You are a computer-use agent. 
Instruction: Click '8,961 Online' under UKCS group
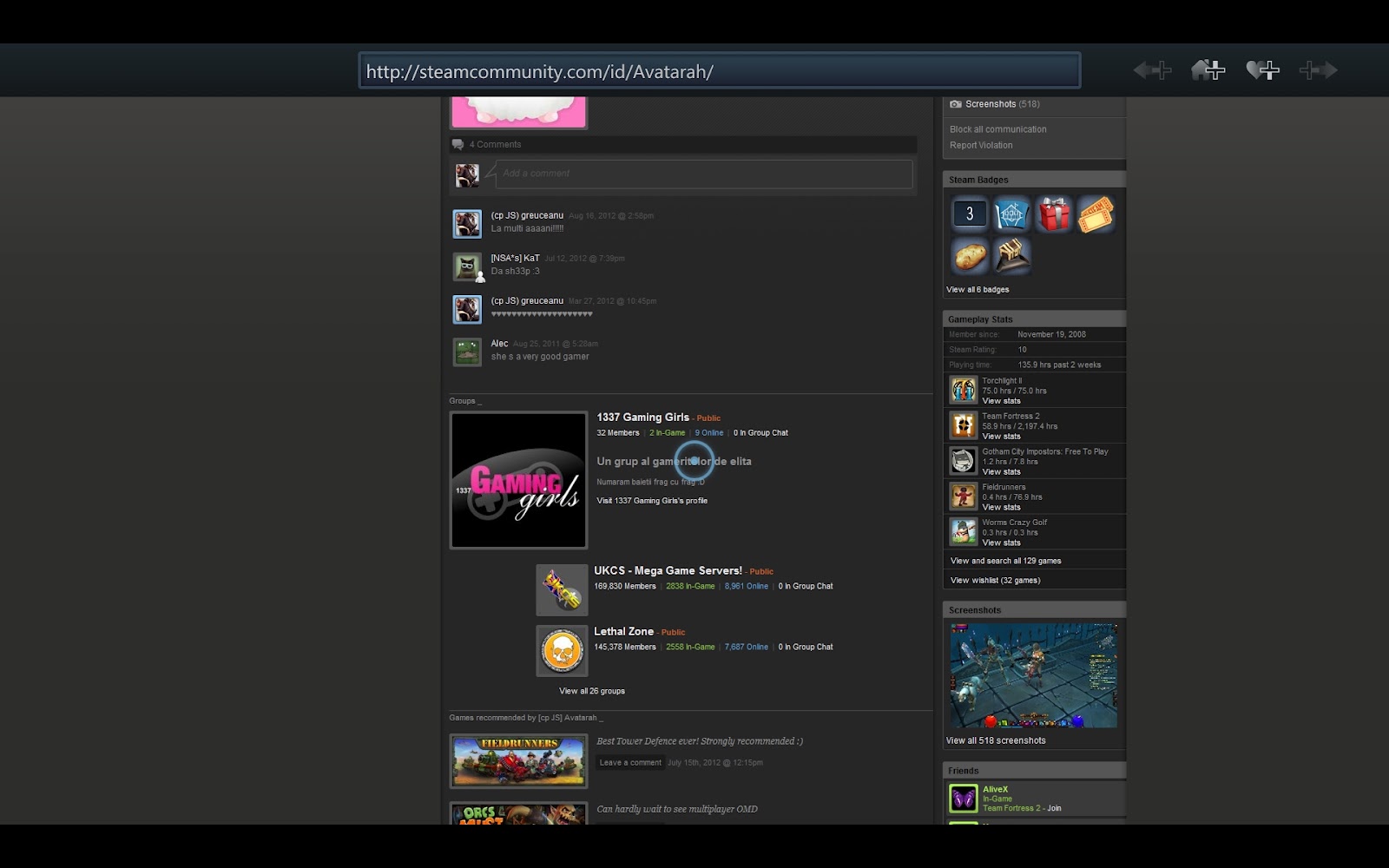[x=747, y=587]
